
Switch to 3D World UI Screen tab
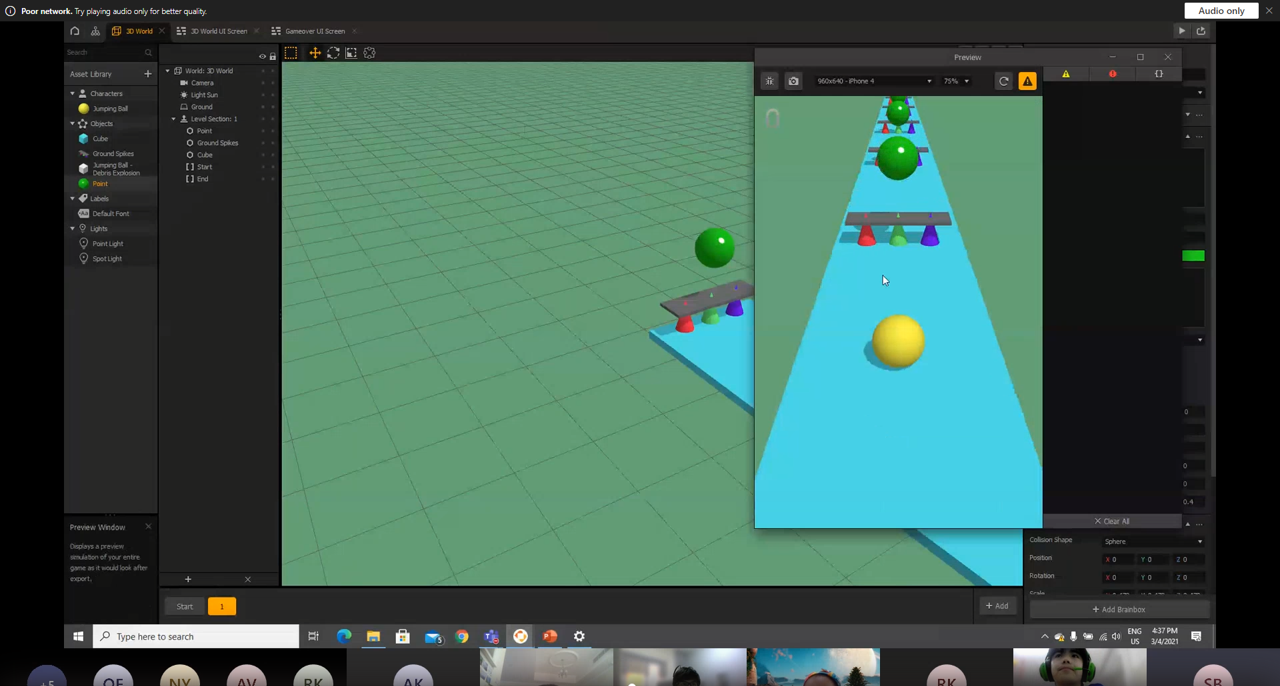click(218, 31)
